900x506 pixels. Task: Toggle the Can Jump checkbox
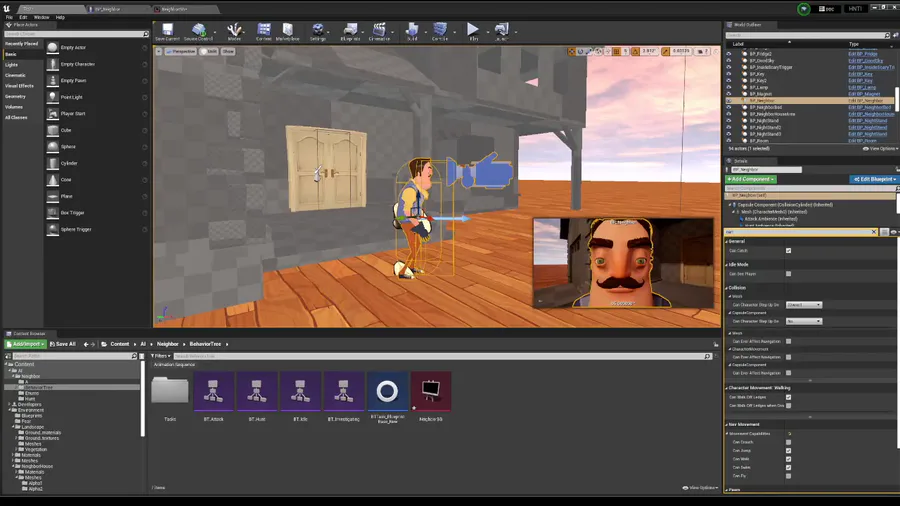788,450
